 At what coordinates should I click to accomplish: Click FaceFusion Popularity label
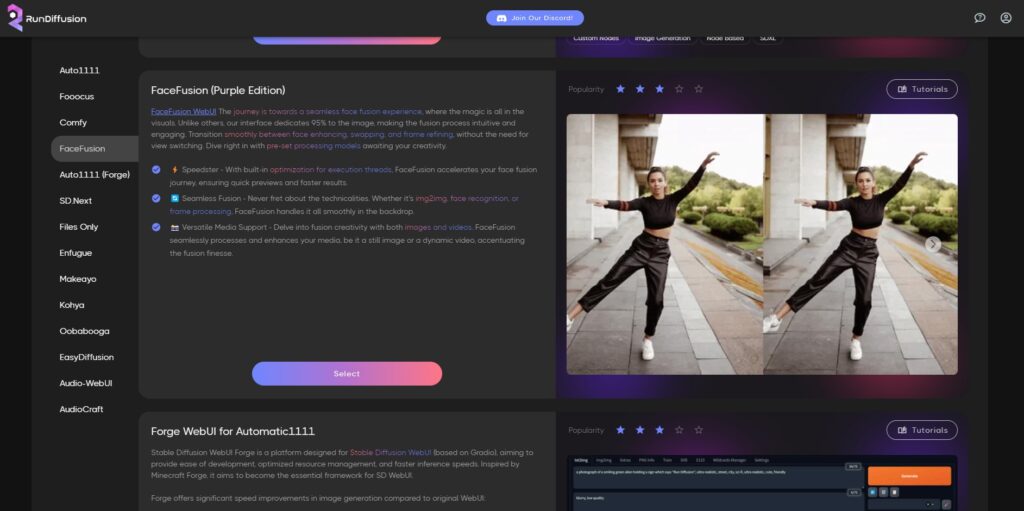(586, 90)
